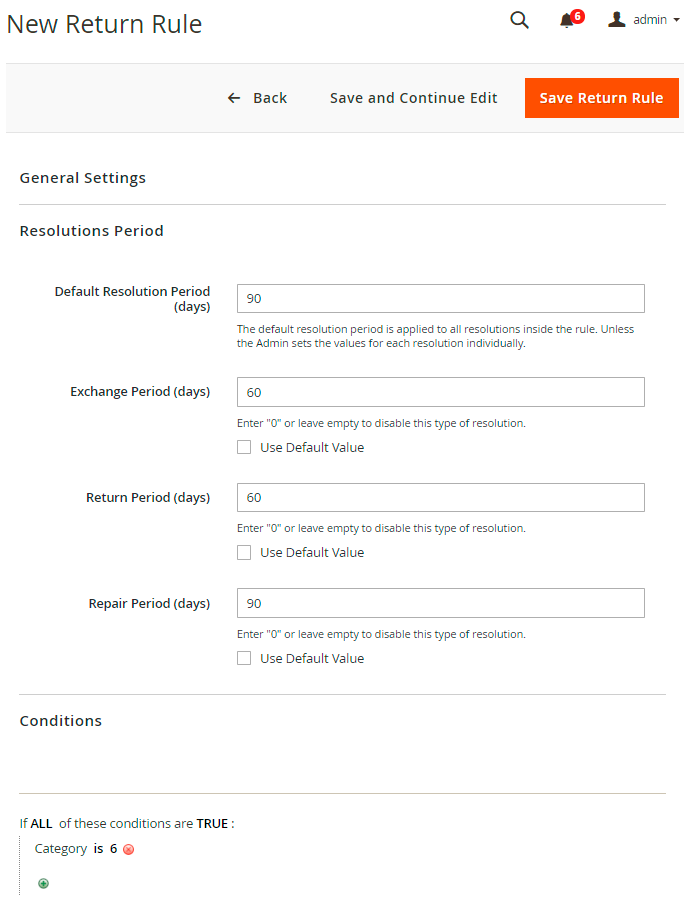Click the Back arrow icon
684x908 pixels.
[x=234, y=98]
